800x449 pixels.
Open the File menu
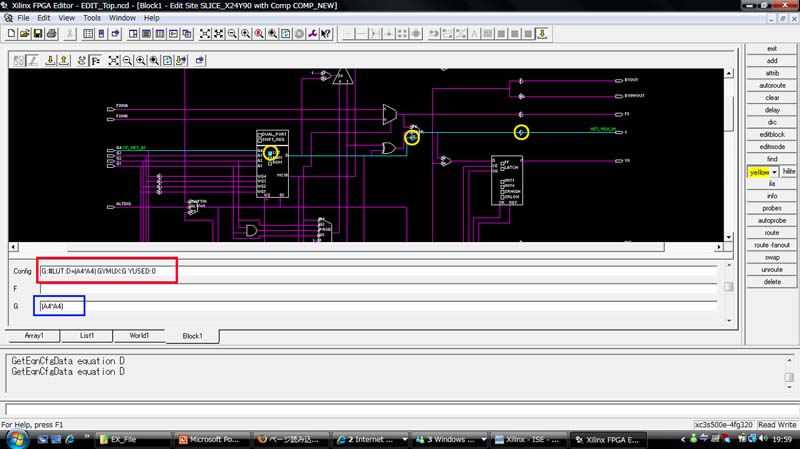pos(23,18)
